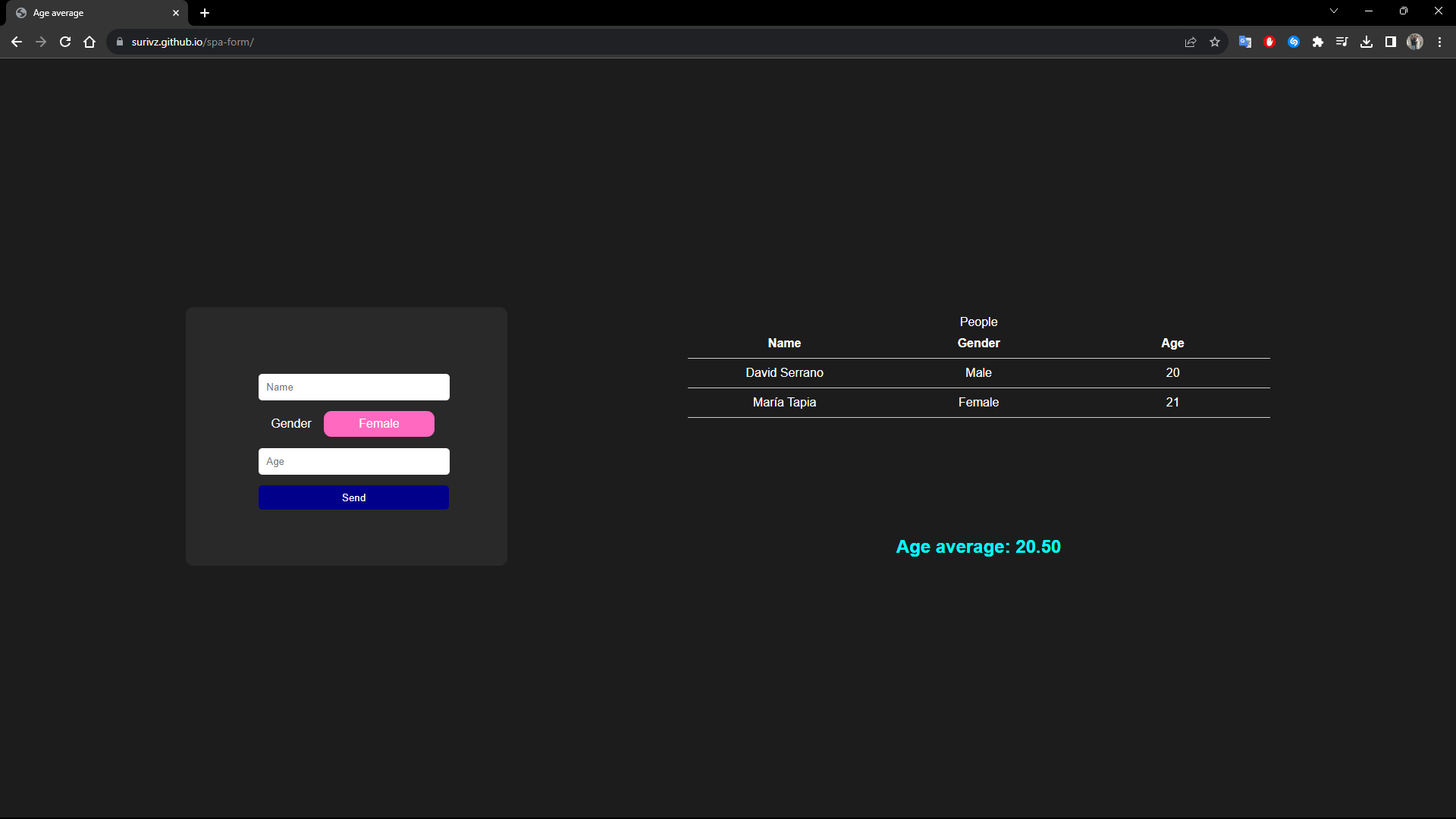Click inside the Name input field

353,387
